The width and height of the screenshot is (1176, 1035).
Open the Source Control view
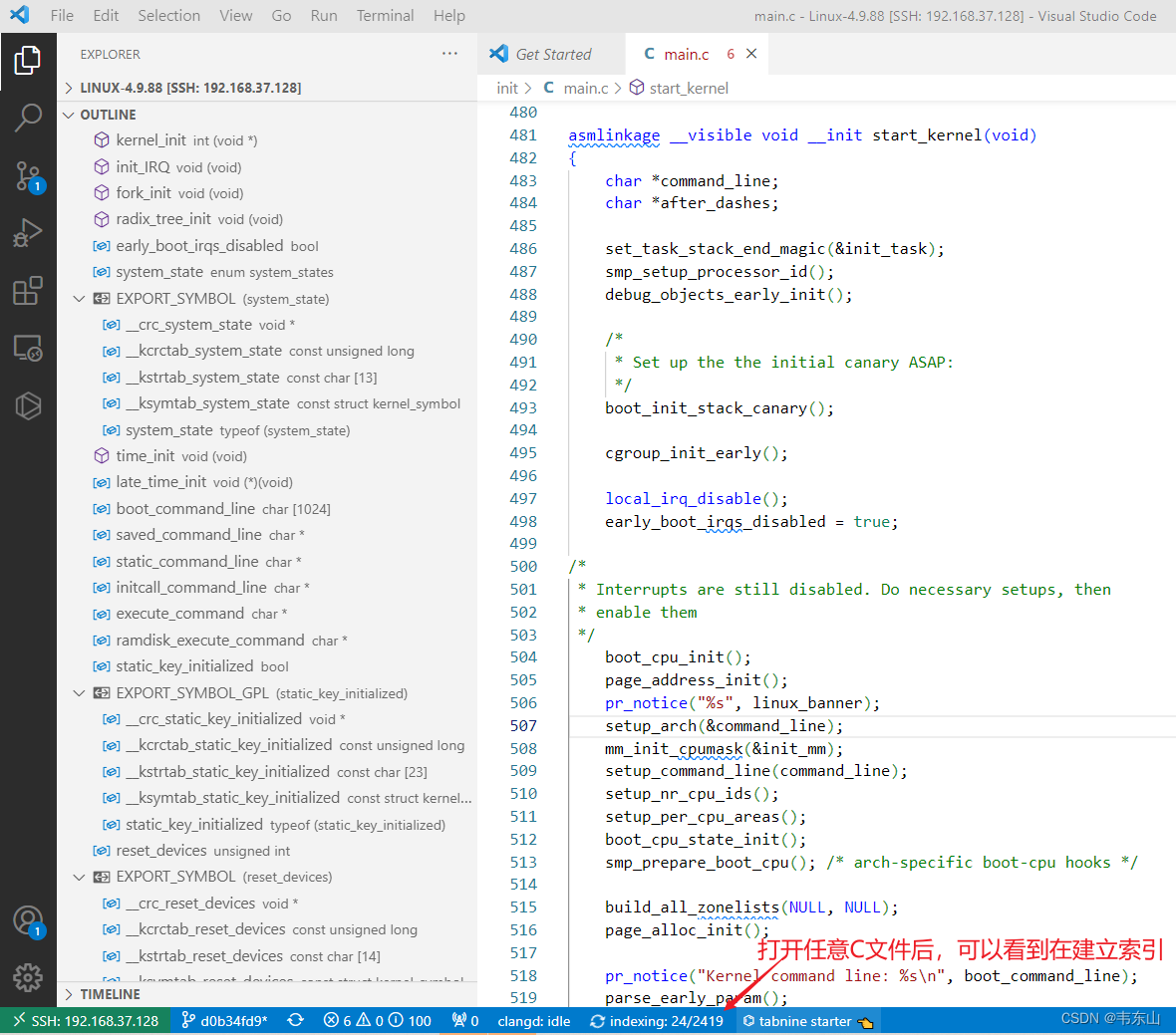28,176
